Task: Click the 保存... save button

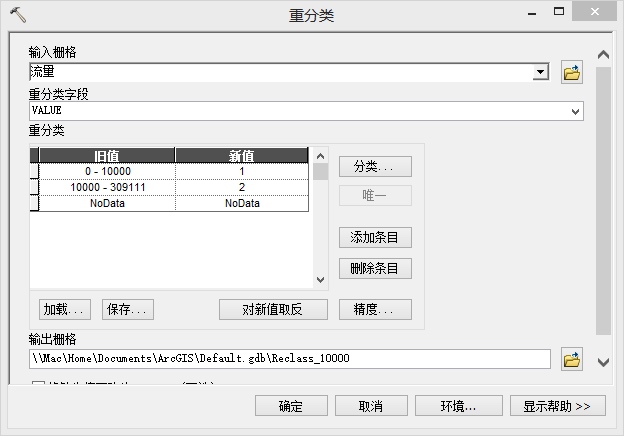Action: (128, 309)
